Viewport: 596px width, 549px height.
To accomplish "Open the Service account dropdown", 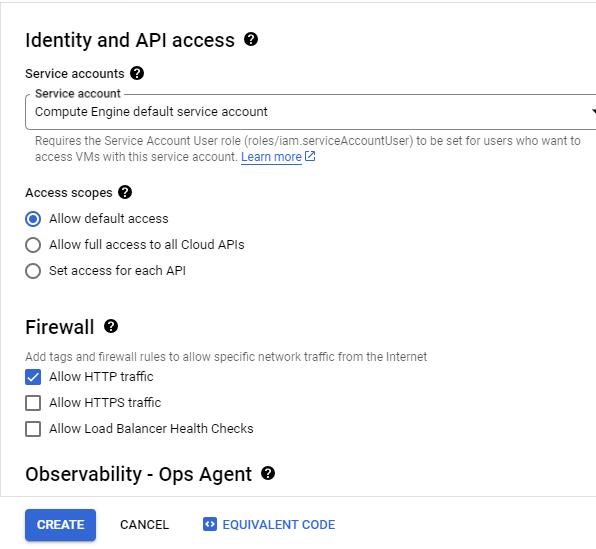I will pos(311,112).
